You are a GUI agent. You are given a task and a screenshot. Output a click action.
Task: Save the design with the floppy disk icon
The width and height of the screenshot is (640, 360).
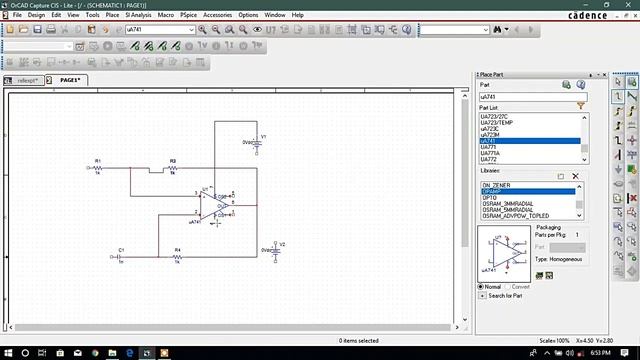(x=37, y=29)
